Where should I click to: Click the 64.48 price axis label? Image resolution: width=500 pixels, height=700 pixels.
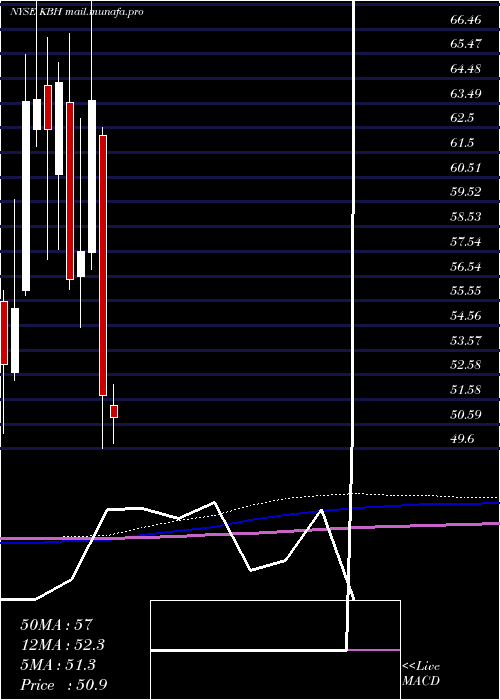click(466, 69)
